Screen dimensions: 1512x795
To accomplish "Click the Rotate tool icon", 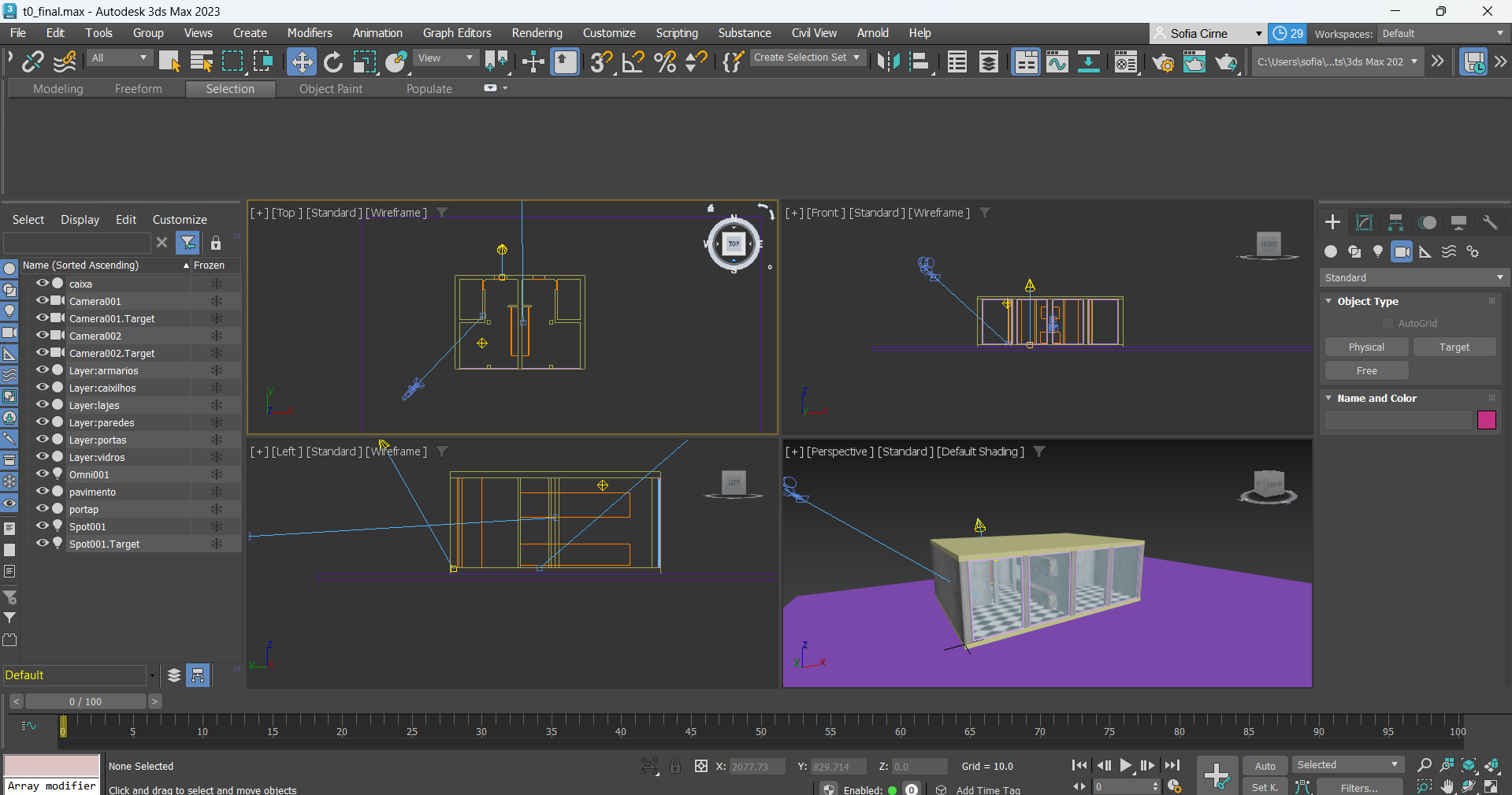I will point(333,61).
